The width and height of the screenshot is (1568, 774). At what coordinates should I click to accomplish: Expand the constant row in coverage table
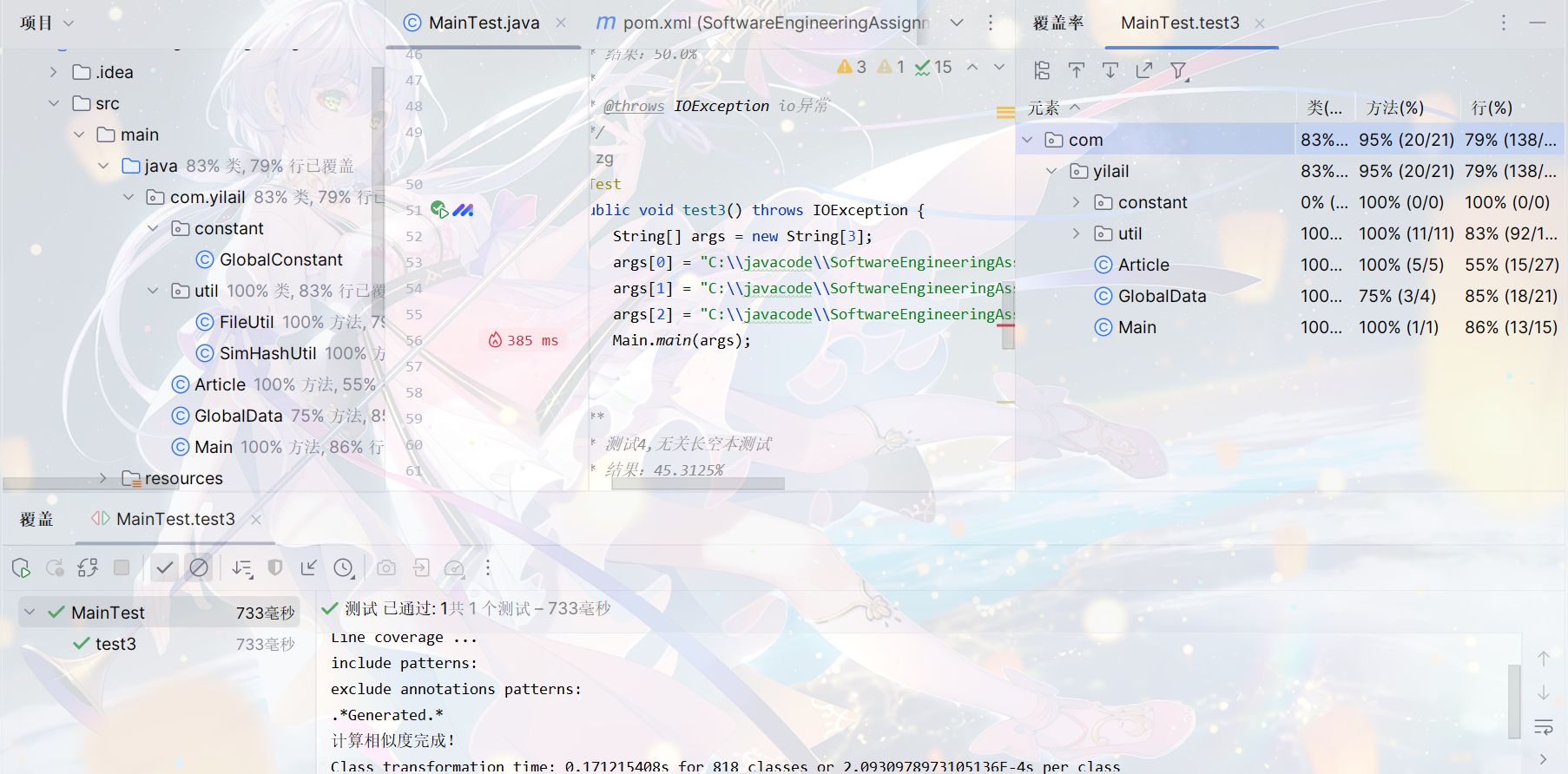(x=1077, y=202)
